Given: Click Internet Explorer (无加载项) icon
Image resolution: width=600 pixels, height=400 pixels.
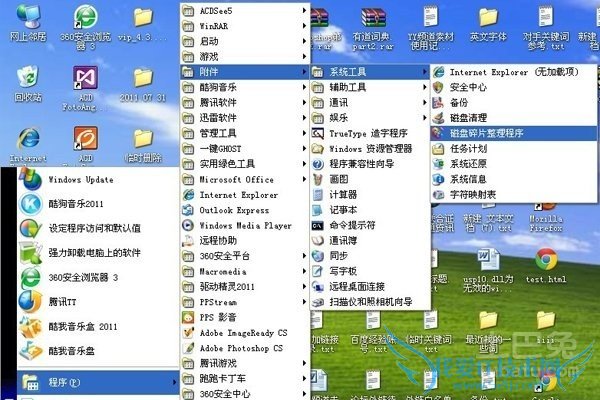Looking at the screenshot, I should coord(438,72).
